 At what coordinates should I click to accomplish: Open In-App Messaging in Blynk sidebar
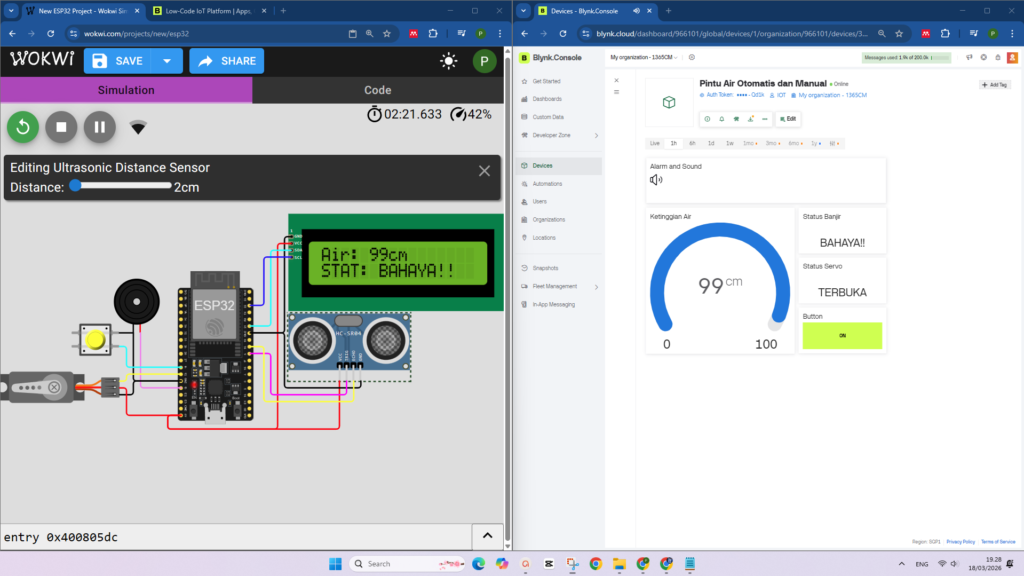[553, 304]
